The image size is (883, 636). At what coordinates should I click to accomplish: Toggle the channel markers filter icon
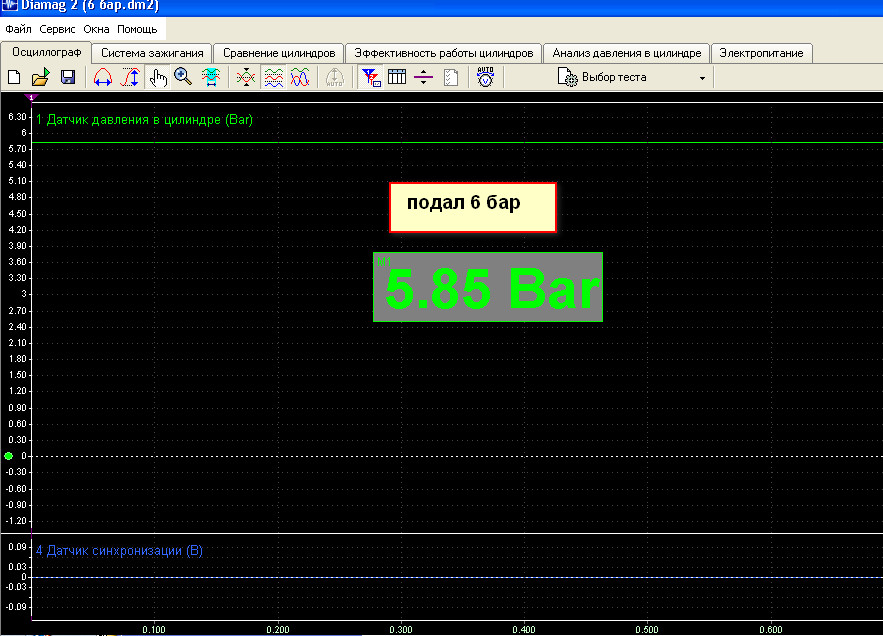click(371, 77)
